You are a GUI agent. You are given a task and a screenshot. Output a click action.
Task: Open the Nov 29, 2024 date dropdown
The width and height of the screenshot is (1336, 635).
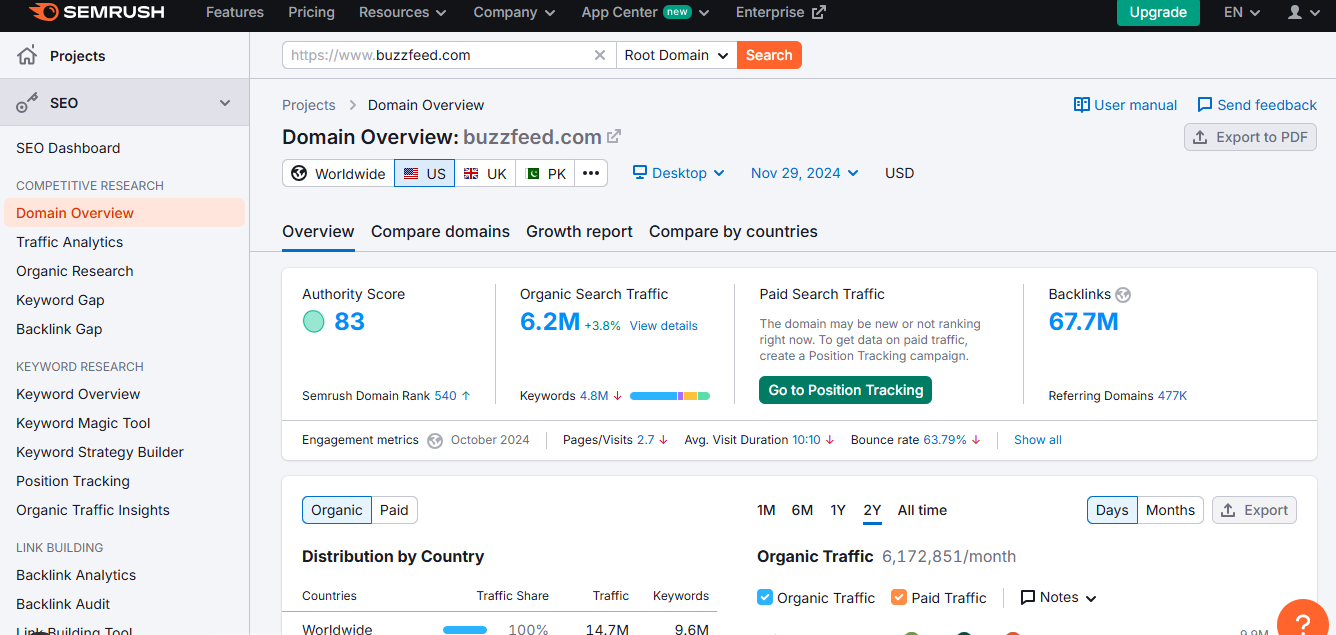805,173
